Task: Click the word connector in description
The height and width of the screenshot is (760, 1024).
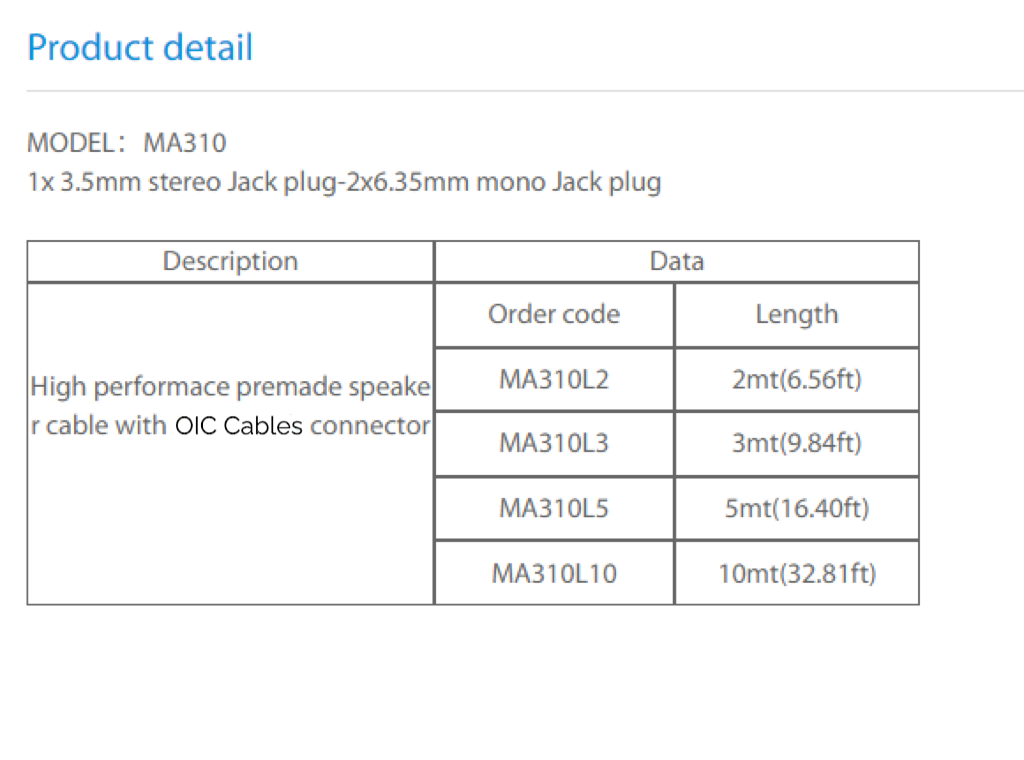Action: click(x=370, y=426)
